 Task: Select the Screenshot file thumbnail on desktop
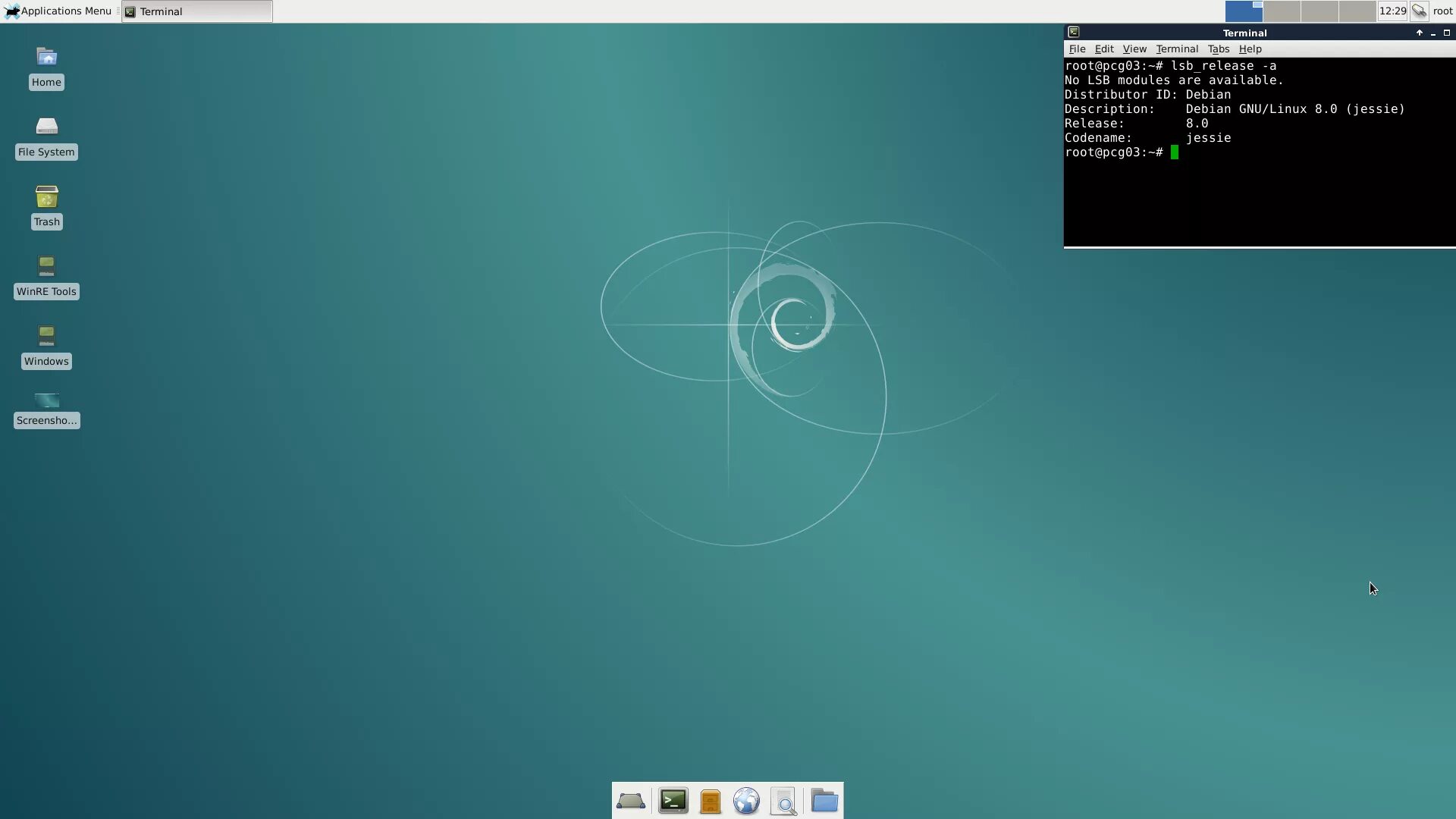[46, 409]
